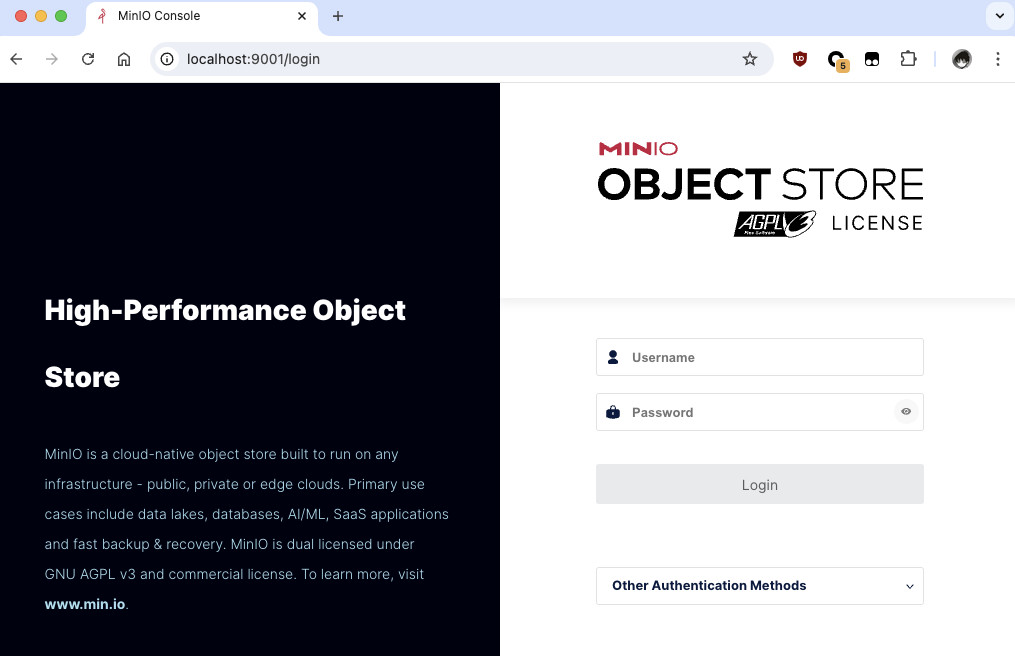Expand Other Authentication Methods dropdown
The width and height of the screenshot is (1015, 656).
coord(759,585)
